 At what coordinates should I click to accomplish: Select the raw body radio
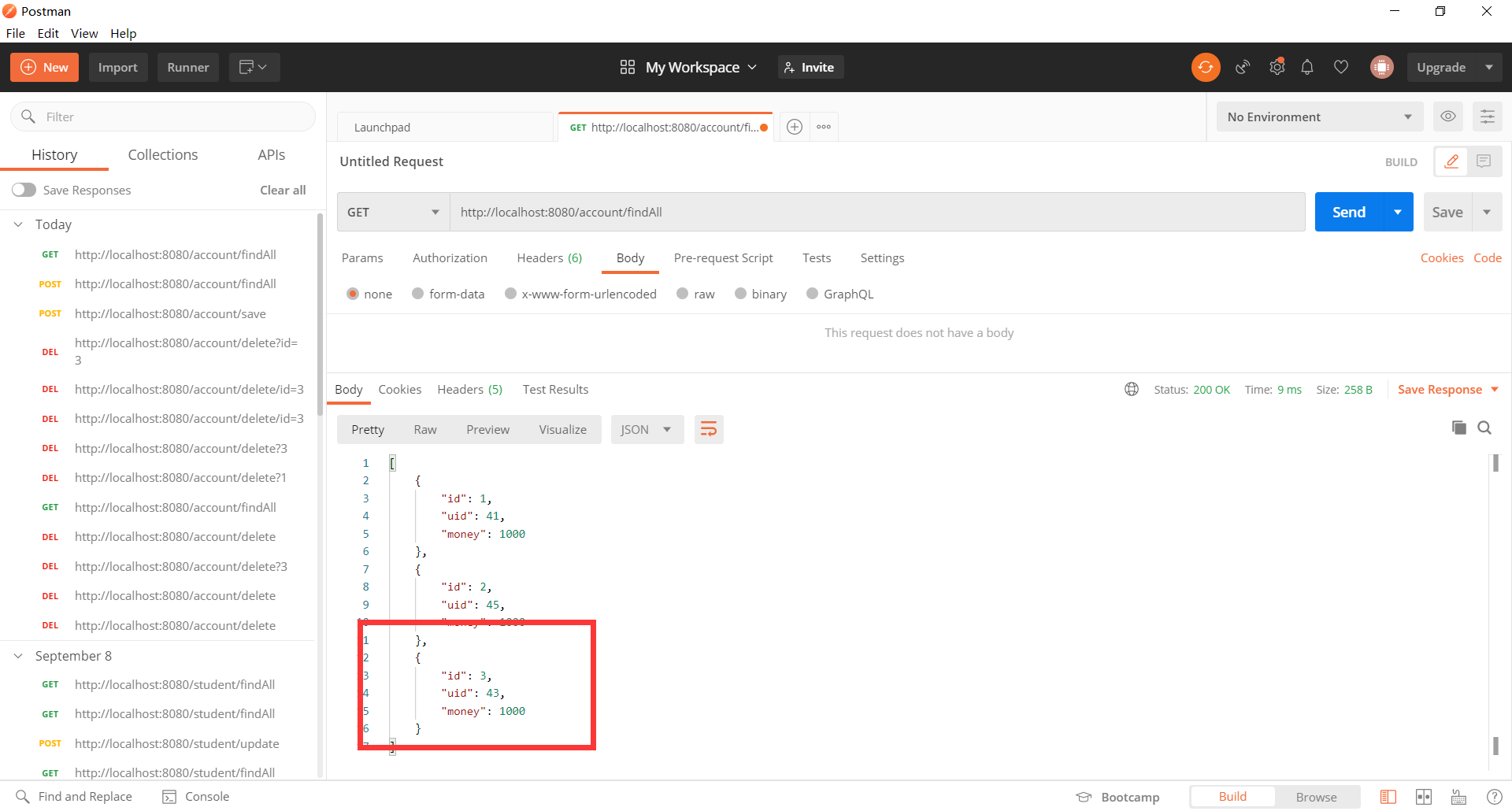tap(683, 294)
